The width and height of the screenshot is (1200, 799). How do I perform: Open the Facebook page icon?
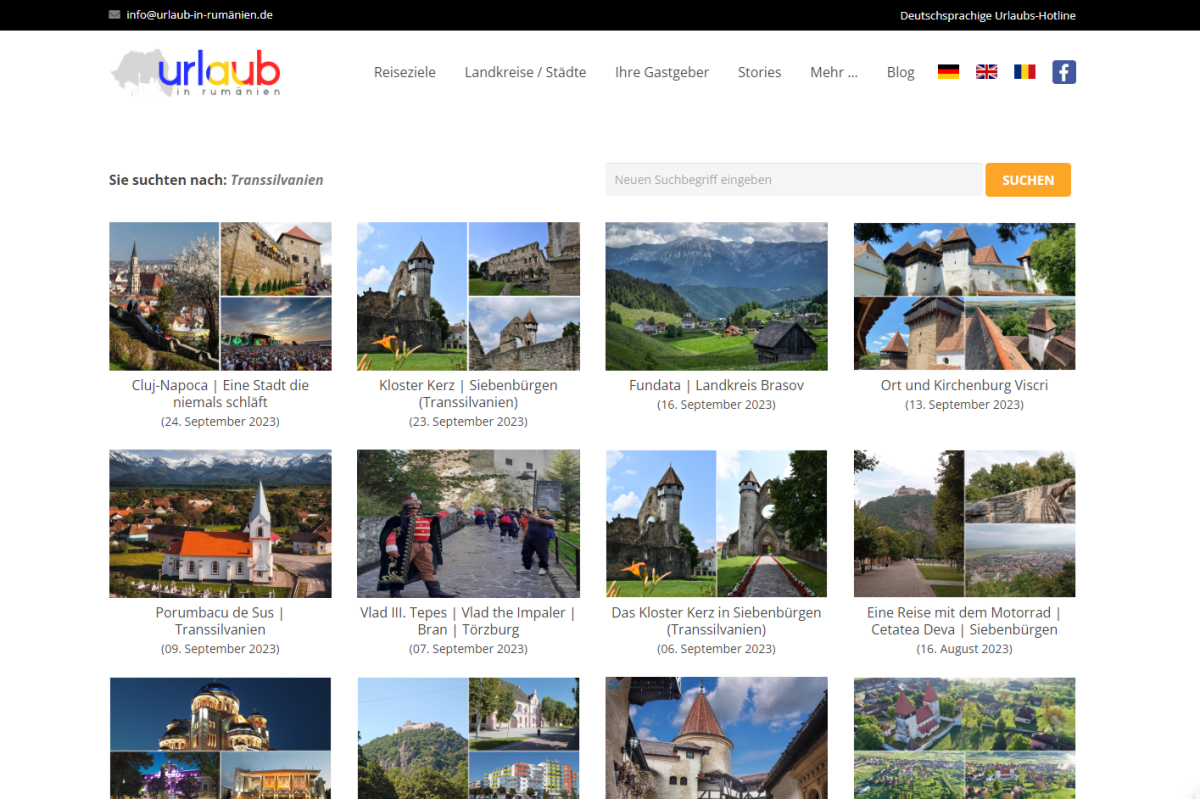[x=1064, y=72]
